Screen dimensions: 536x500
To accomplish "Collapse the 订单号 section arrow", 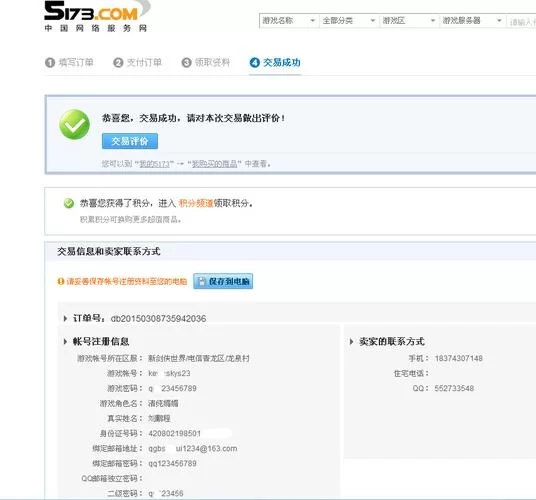I will [65, 319].
